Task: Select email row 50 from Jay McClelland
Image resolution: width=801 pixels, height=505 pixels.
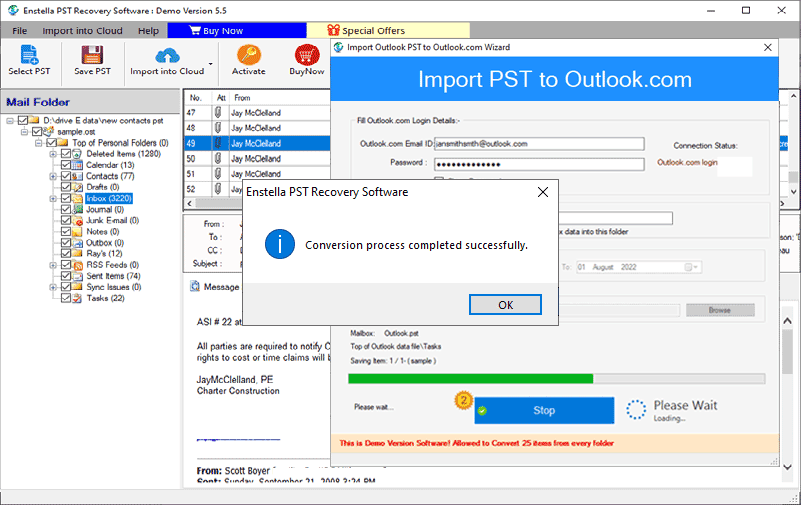Action: [x=257, y=159]
